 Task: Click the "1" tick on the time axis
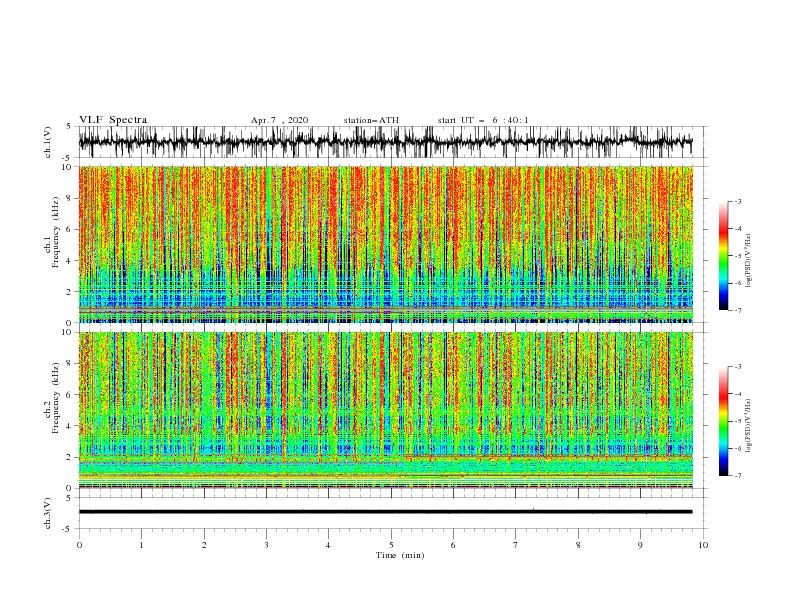click(x=141, y=545)
